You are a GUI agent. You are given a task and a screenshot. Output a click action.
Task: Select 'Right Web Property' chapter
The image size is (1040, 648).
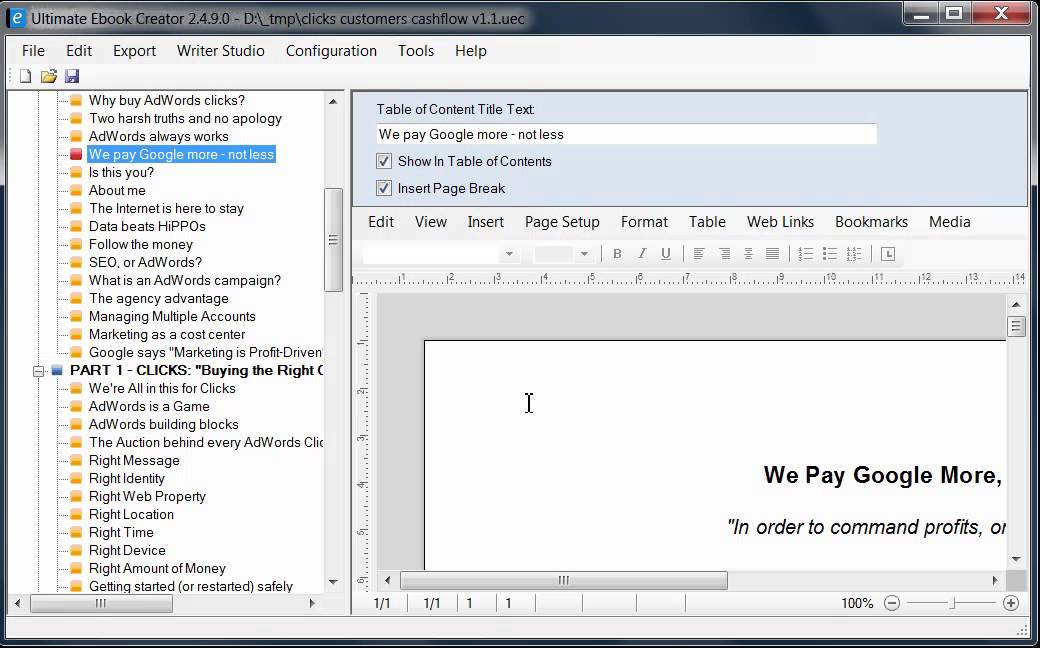click(147, 497)
